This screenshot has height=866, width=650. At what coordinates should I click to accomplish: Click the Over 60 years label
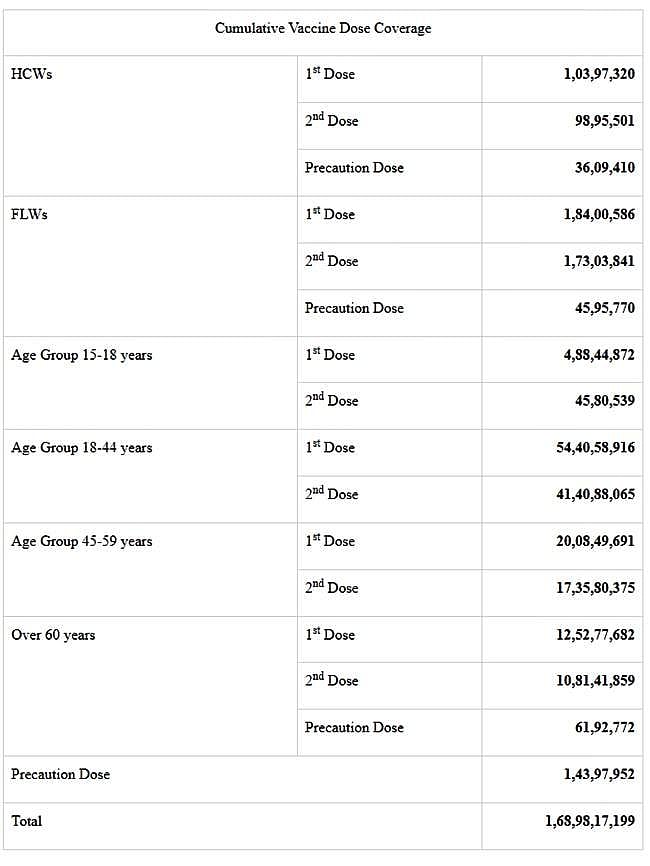[x=53, y=635]
